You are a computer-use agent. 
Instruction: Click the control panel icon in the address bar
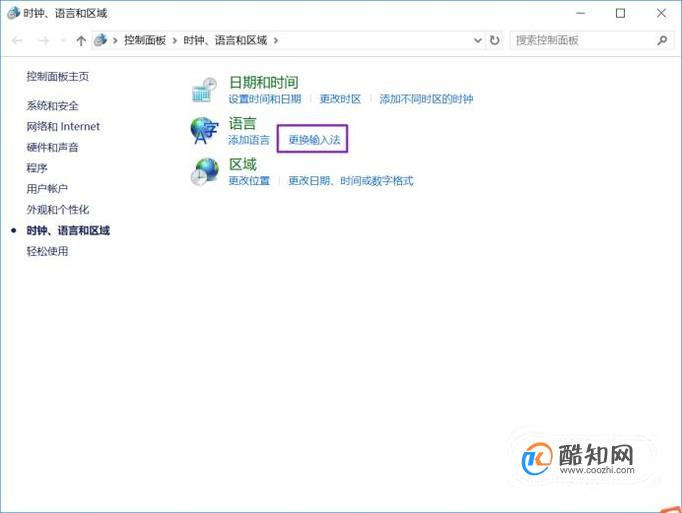pyautogui.click(x=100, y=40)
